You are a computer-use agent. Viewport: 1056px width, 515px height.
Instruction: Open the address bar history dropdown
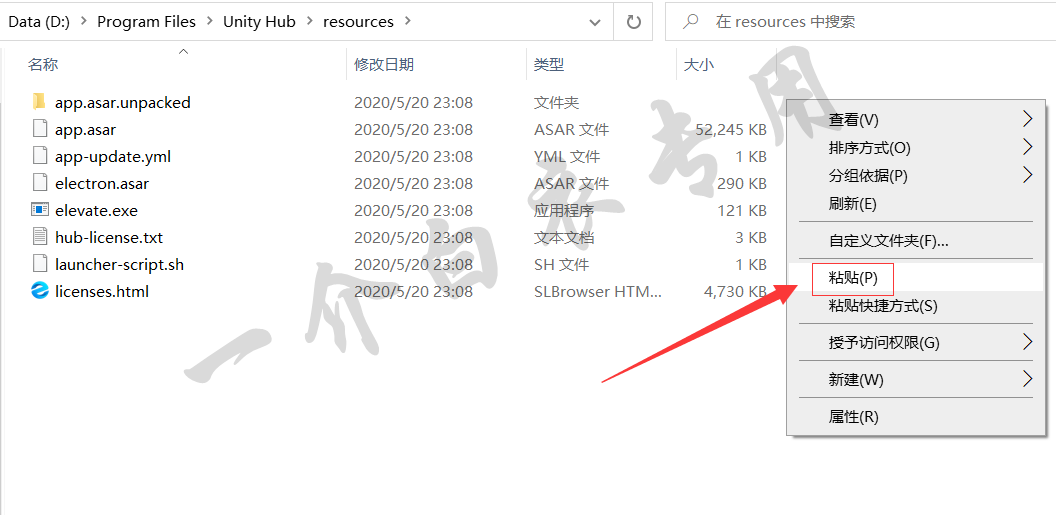(595, 22)
